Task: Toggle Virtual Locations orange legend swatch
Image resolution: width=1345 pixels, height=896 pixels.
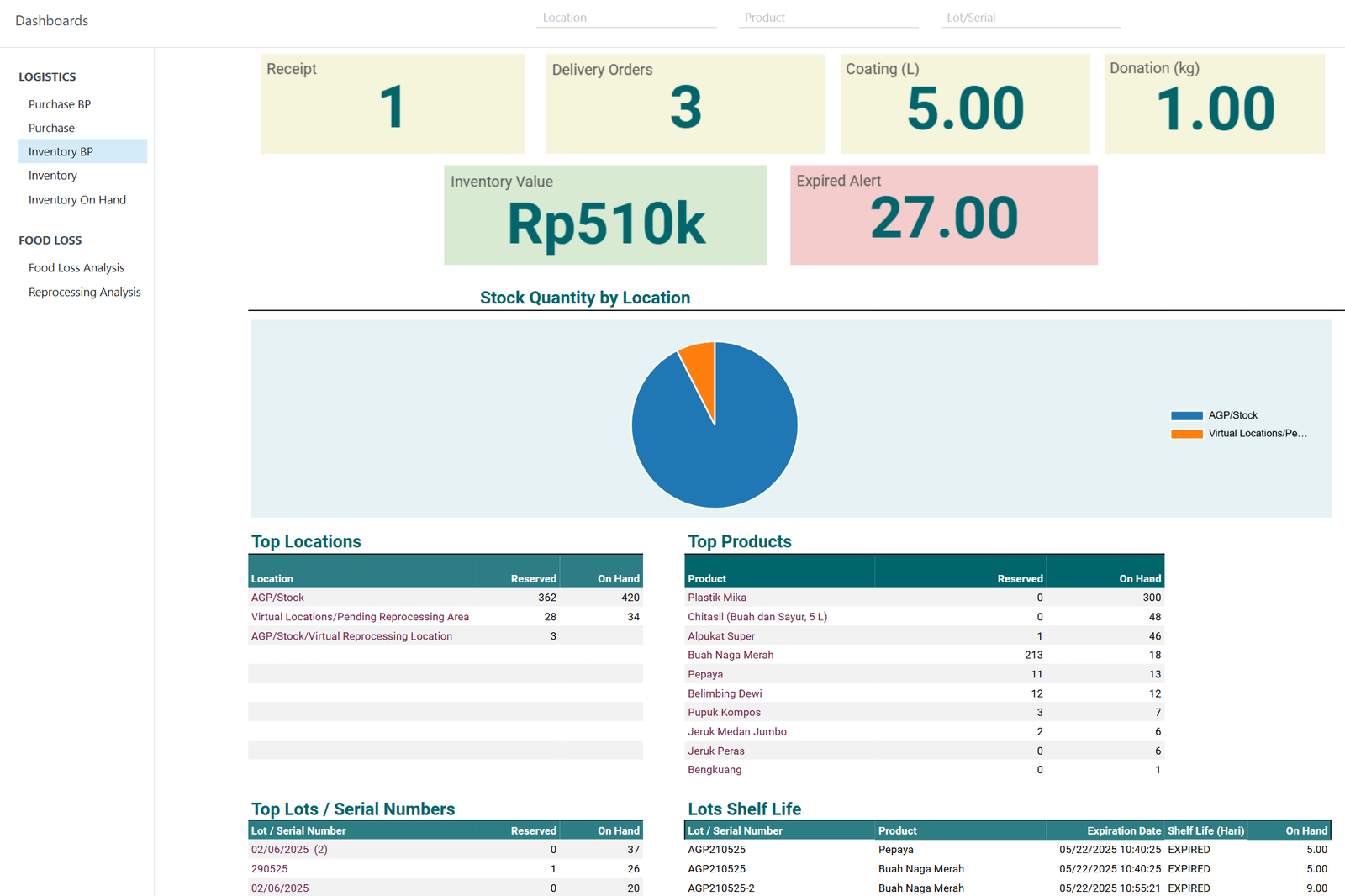Action: (1186, 434)
